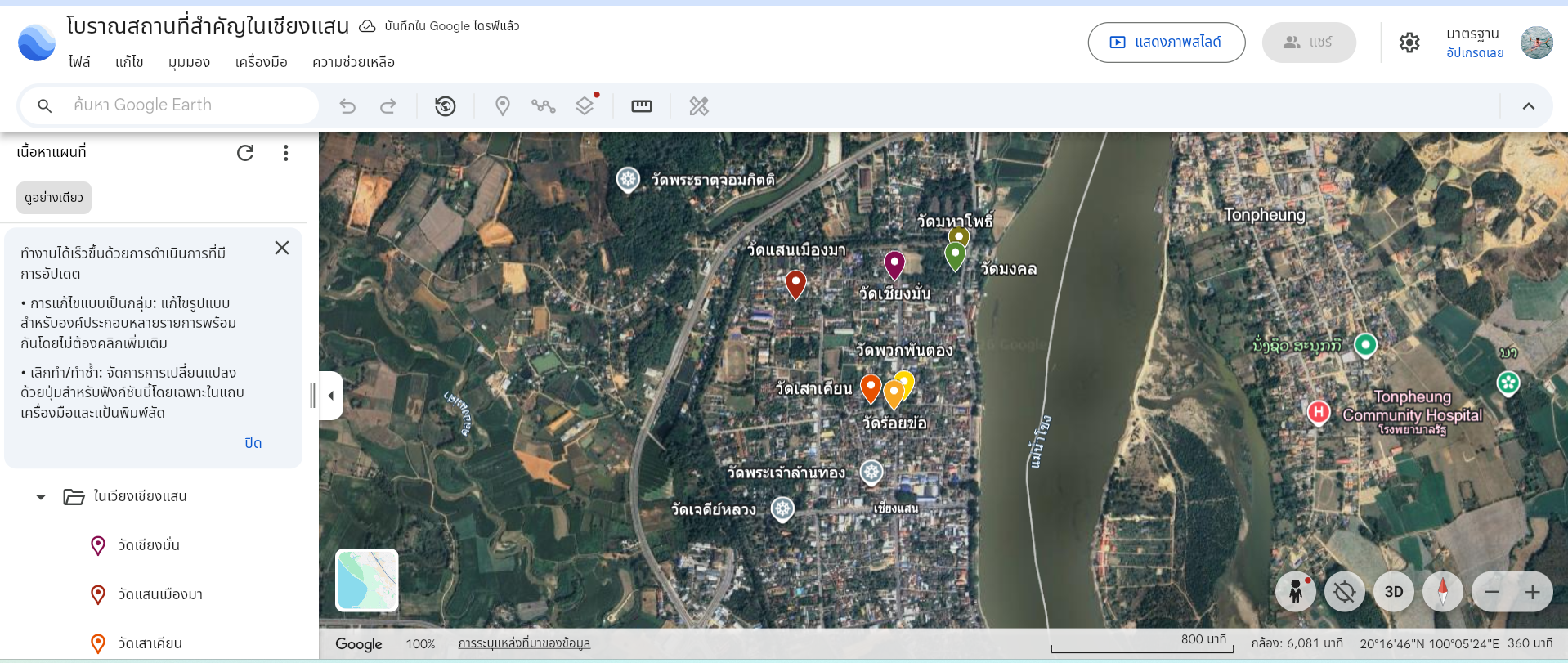This screenshot has height=663, width=1568.
Task: Click ปิด to dismiss the tips card
Action: [x=253, y=443]
